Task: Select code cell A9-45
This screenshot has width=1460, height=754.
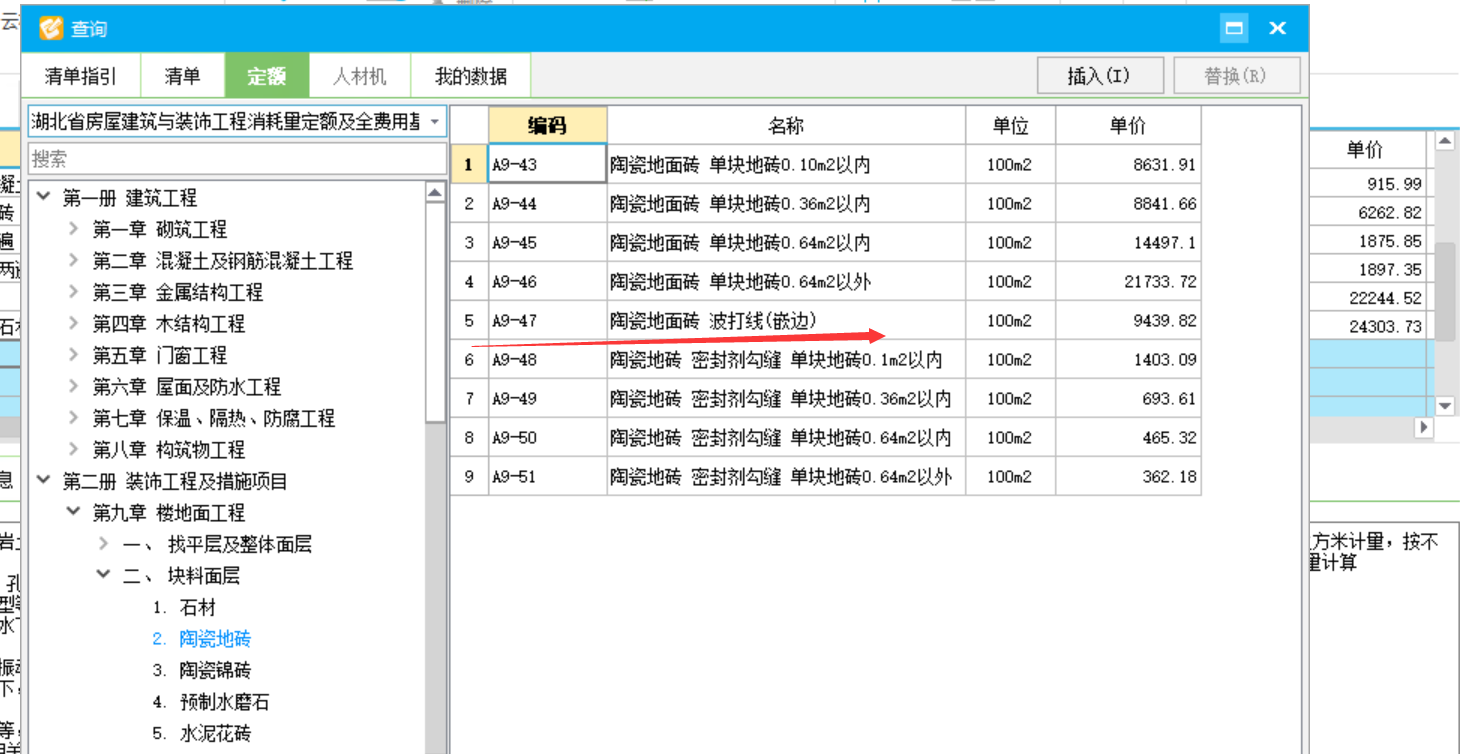Action: pyautogui.click(x=547, y=243)
